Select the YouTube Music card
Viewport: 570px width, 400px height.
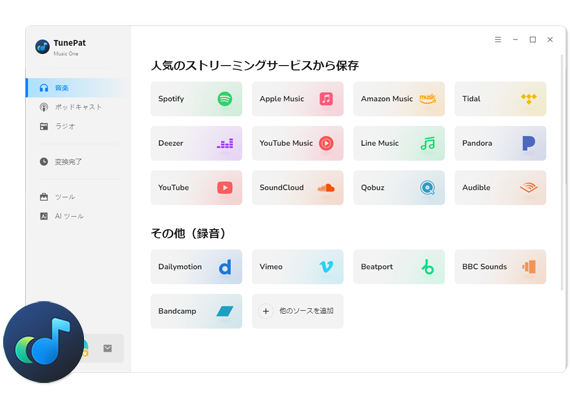point(298,143)
